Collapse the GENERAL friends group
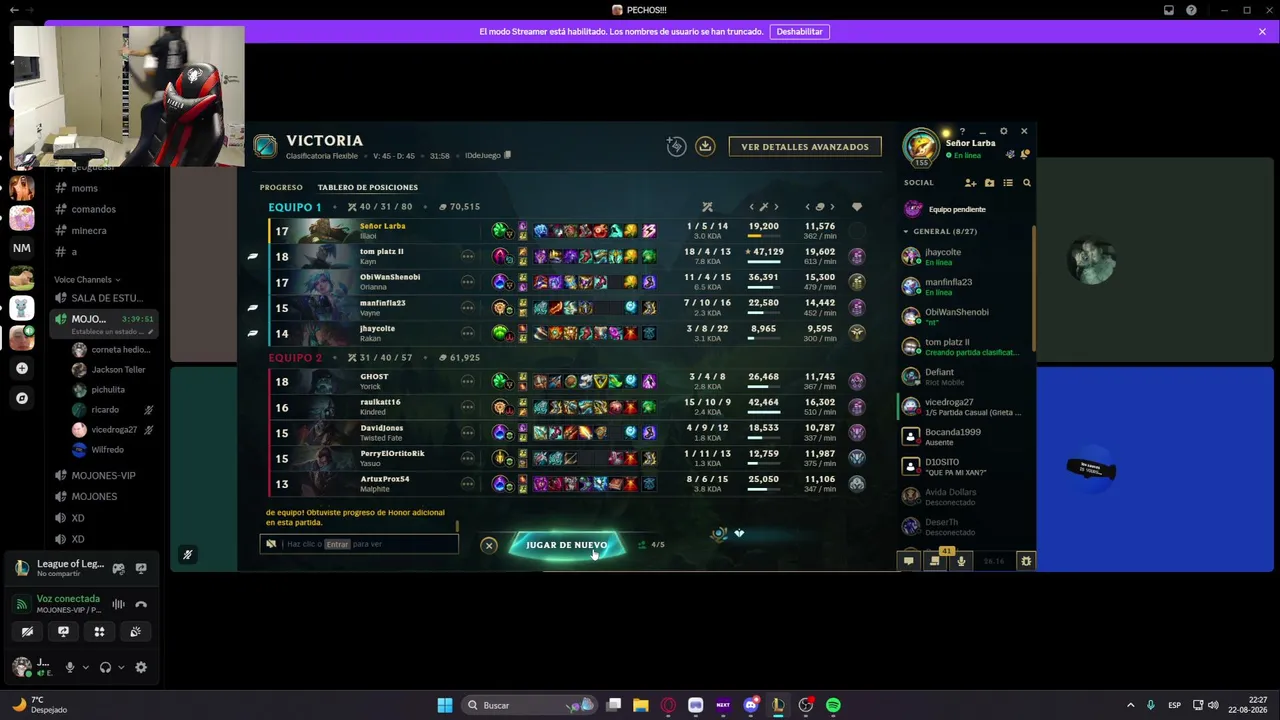1280x720 pixels. click(x=945, y=231)
